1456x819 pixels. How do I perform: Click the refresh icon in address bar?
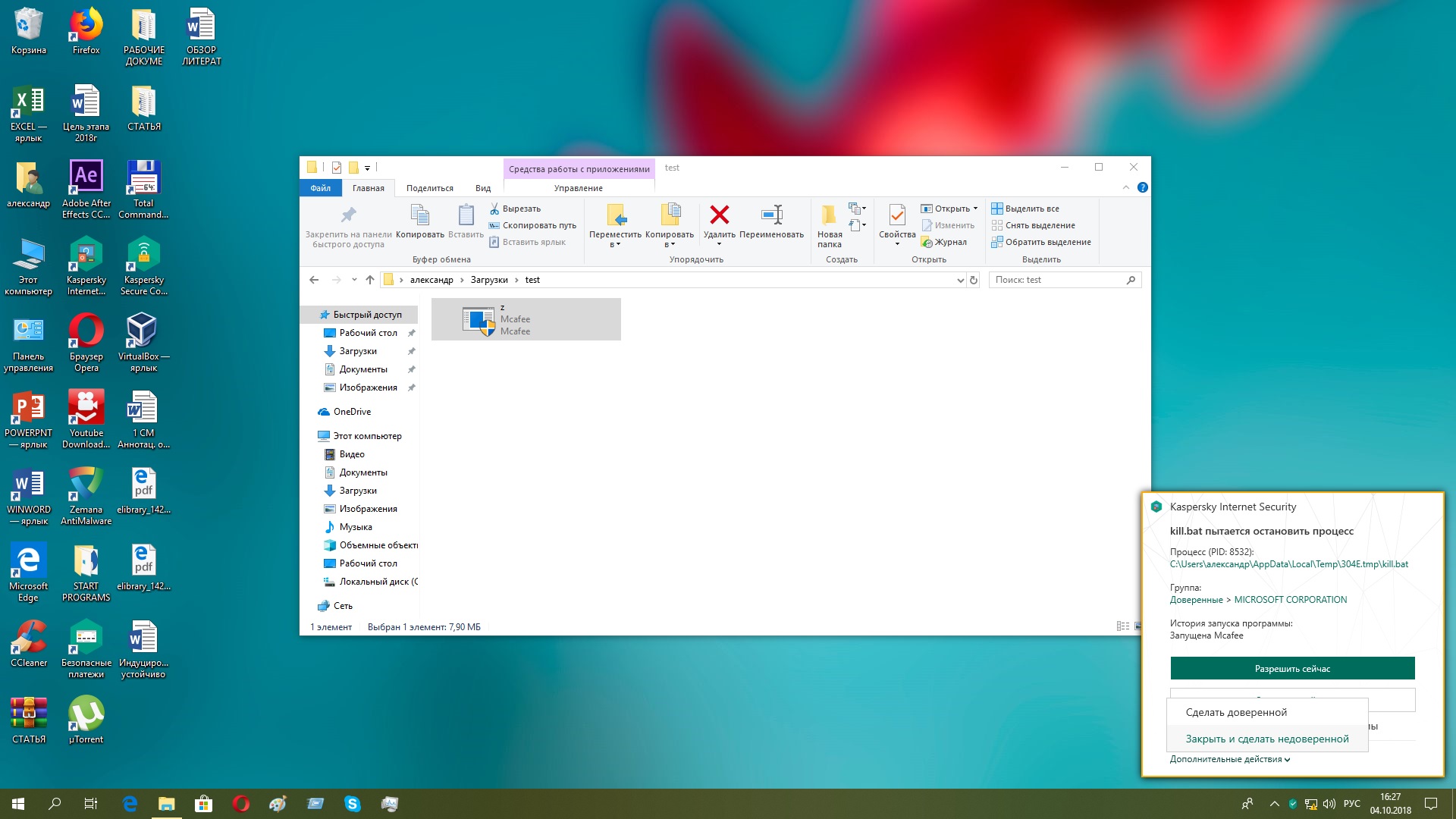tap(974, 280)
